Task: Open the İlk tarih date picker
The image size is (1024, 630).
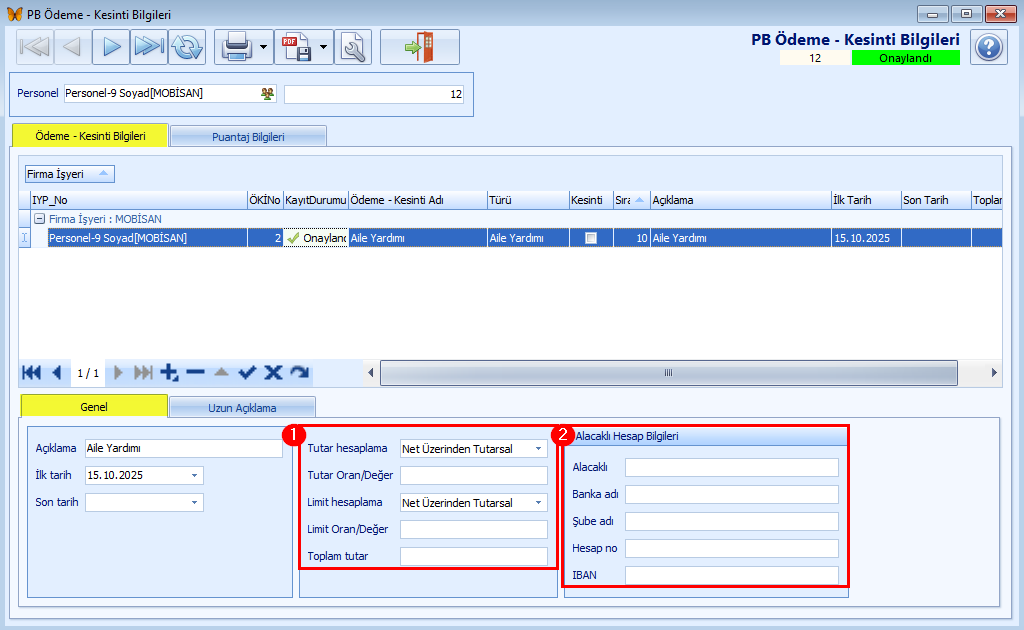Action: click(194, 476)
